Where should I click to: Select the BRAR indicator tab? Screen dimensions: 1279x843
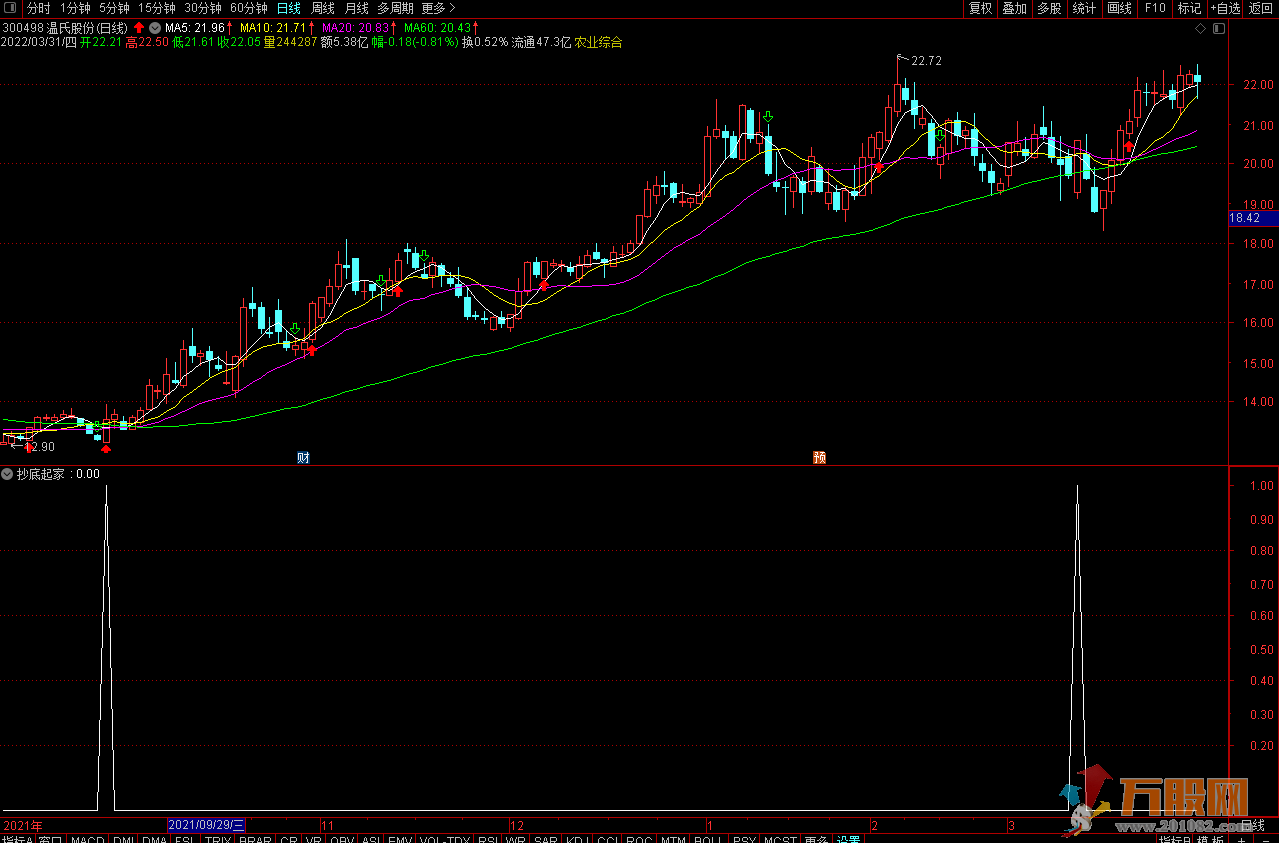[x=255, y=841]
